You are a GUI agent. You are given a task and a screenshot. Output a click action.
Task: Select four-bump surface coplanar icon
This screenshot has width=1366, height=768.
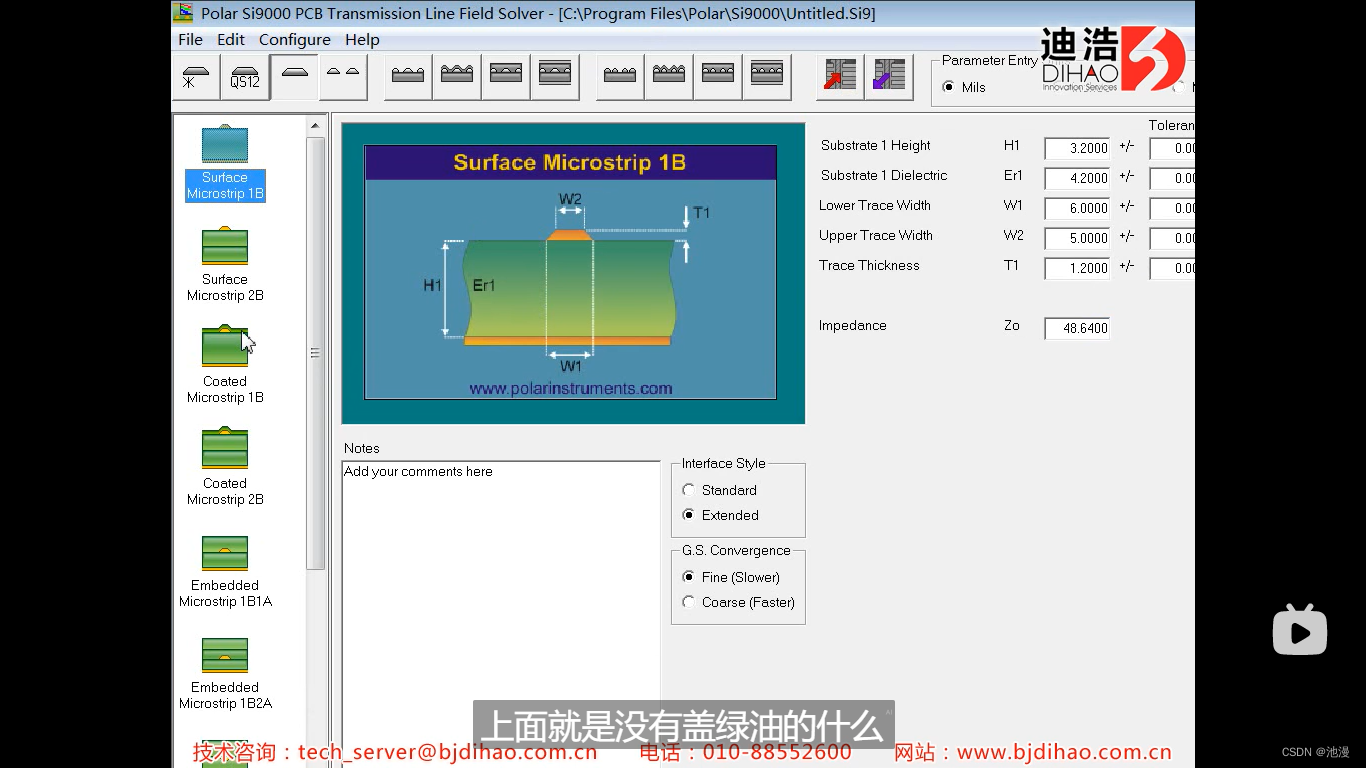tap(620, 77)
